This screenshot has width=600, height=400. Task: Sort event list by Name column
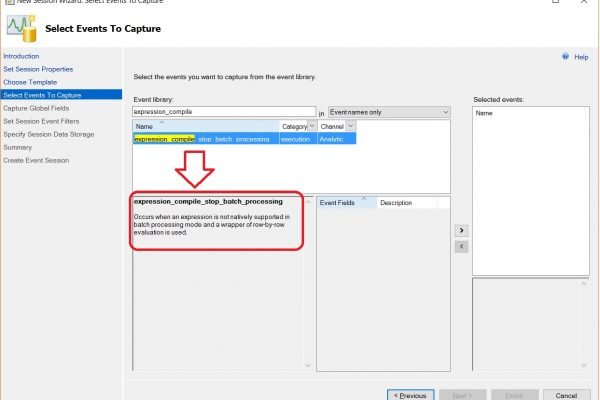tap(206, 126)
